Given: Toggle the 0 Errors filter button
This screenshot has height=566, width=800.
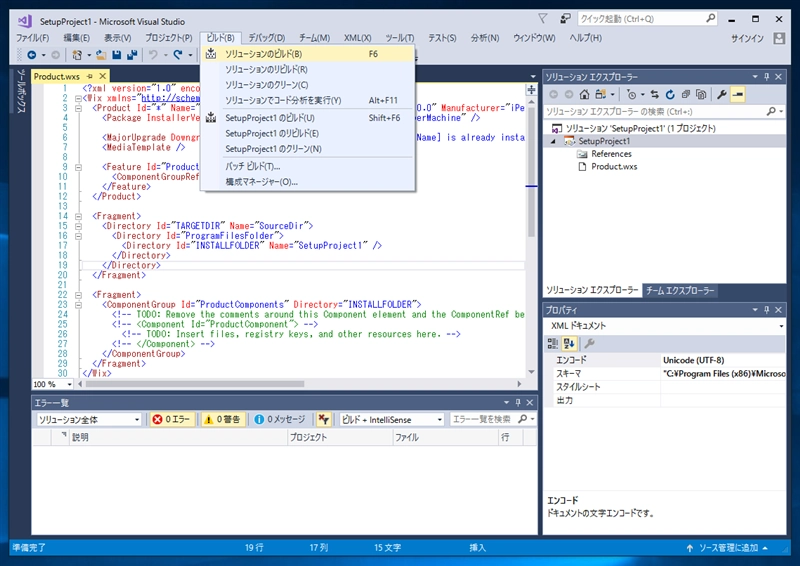Looking at the screenshot, I should 172,420.
